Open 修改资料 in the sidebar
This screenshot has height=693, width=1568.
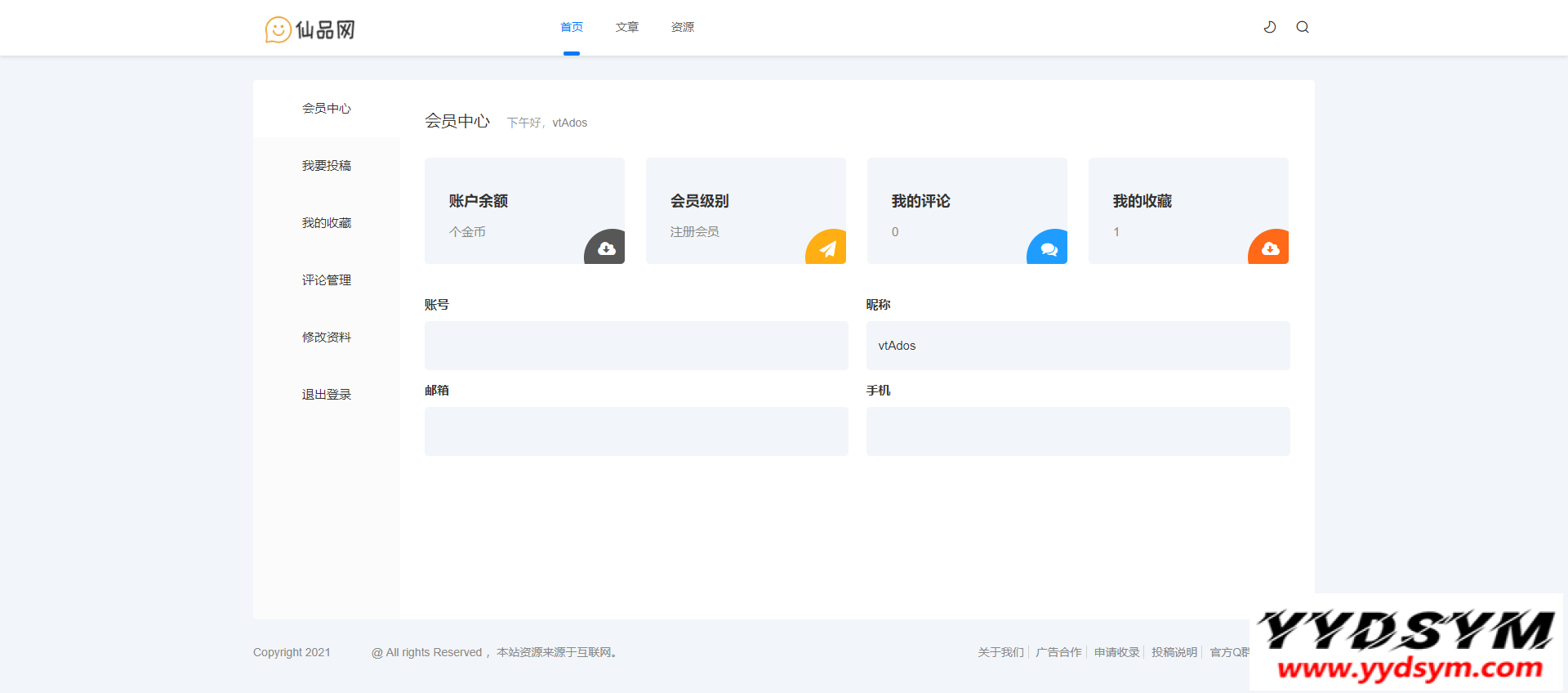[x=327, y=338]
